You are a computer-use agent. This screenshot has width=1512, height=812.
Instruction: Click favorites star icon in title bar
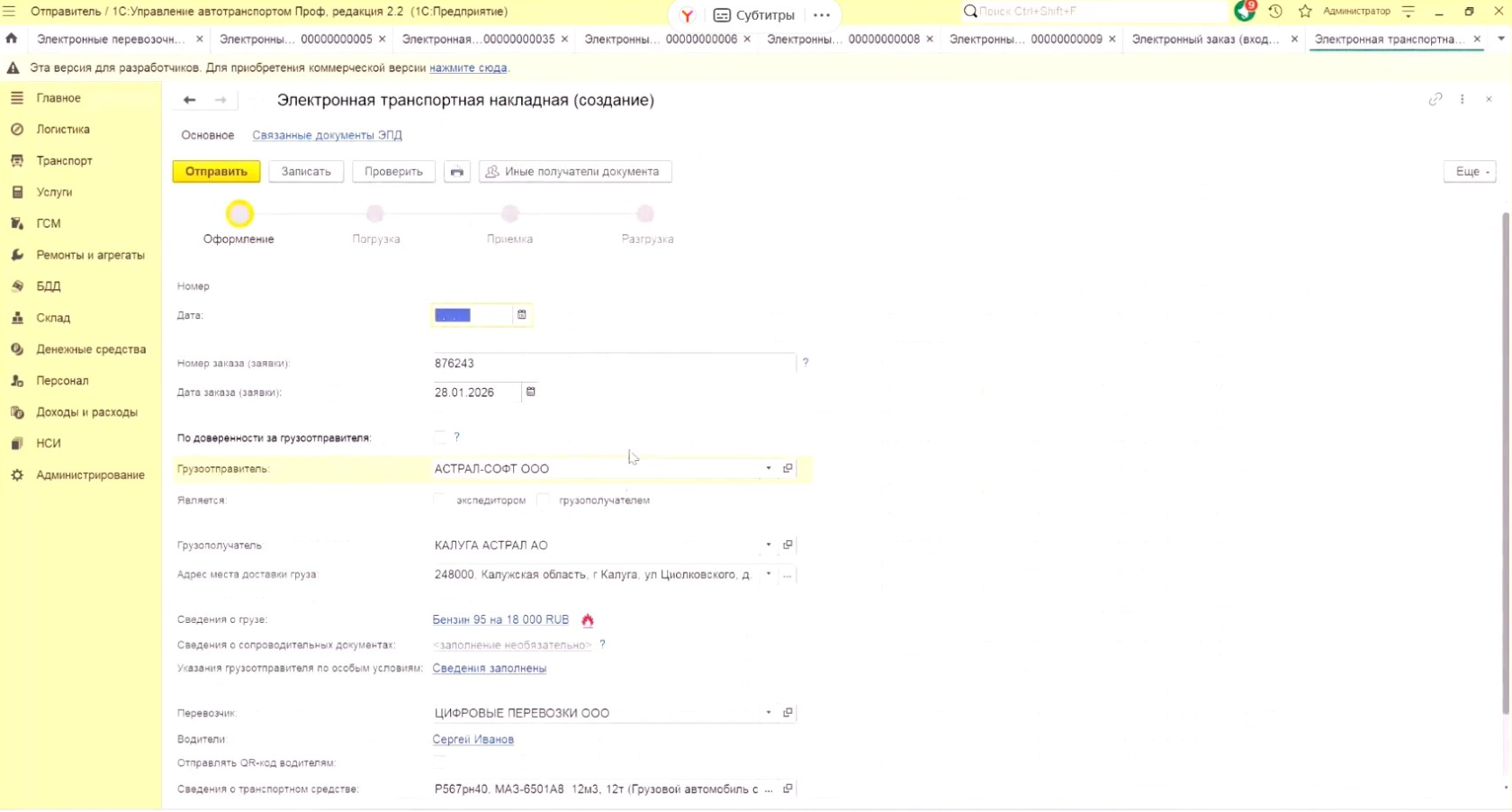coord(1305,12)
